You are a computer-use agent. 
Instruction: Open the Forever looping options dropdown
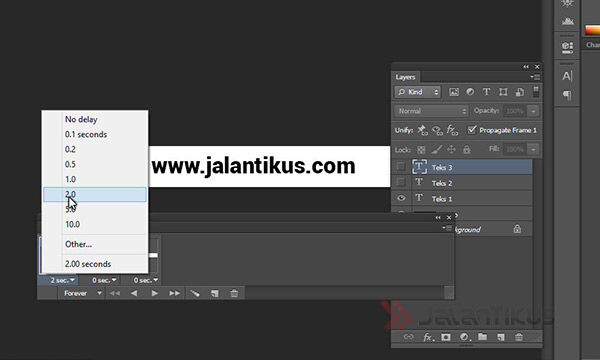tap(83, 293)
